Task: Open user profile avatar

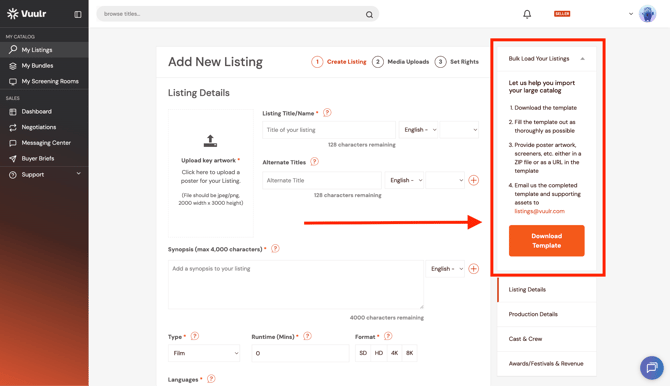Action: click(647, 14)
